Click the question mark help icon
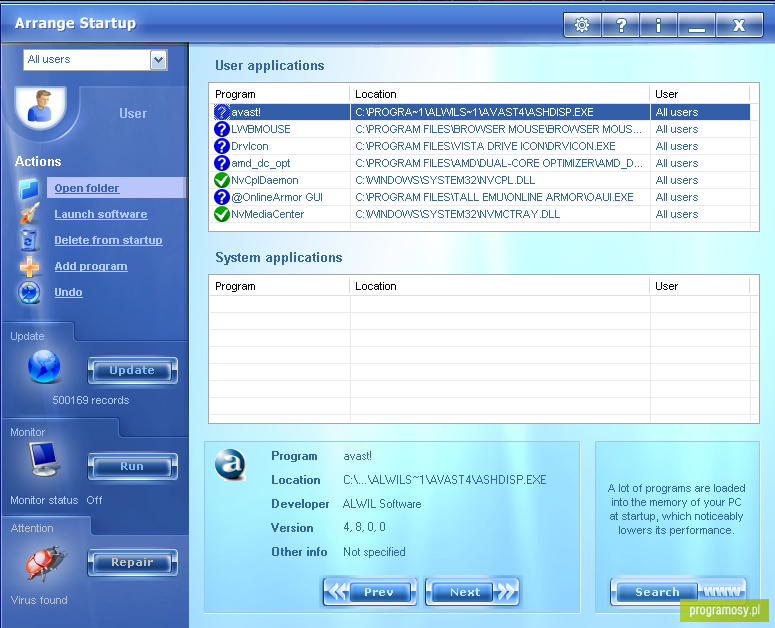The width and height of the screenshot is (775, 628). (621, 25)
